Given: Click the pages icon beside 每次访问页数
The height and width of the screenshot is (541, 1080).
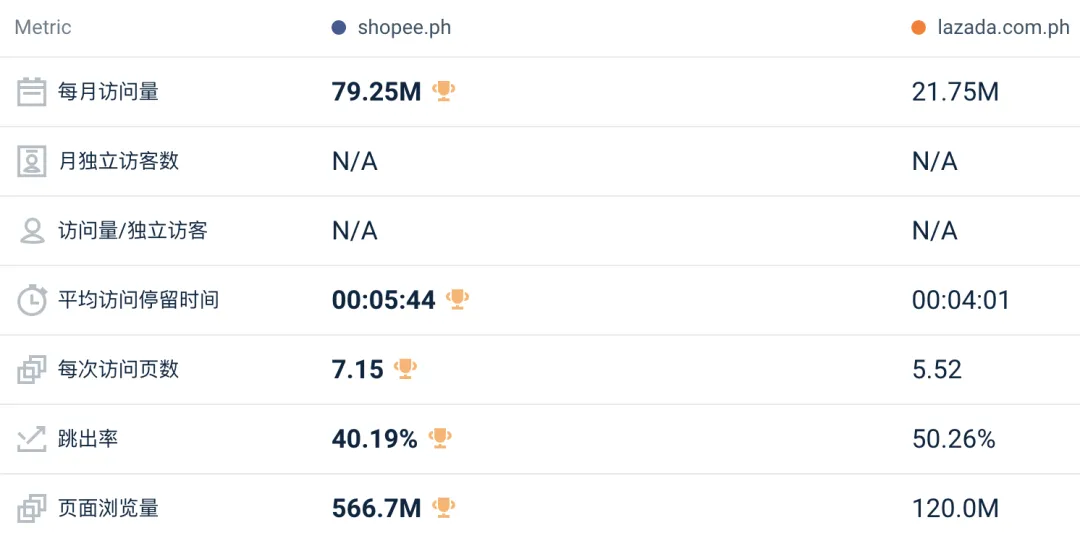Looking at the screenshot, I should (x=32, y=370).
